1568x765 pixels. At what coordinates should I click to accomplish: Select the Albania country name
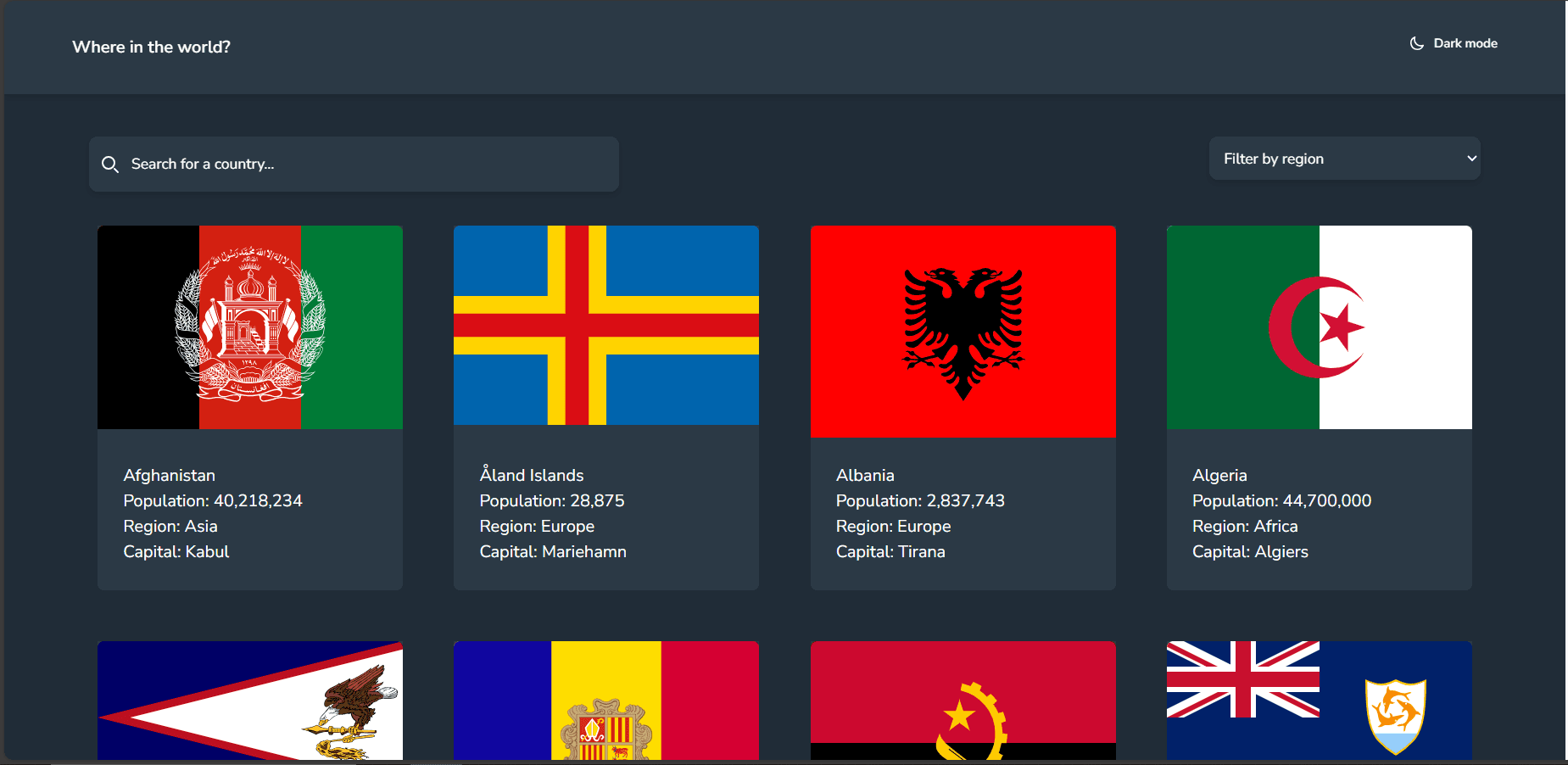pyautogui.click(x=865, y=475)
